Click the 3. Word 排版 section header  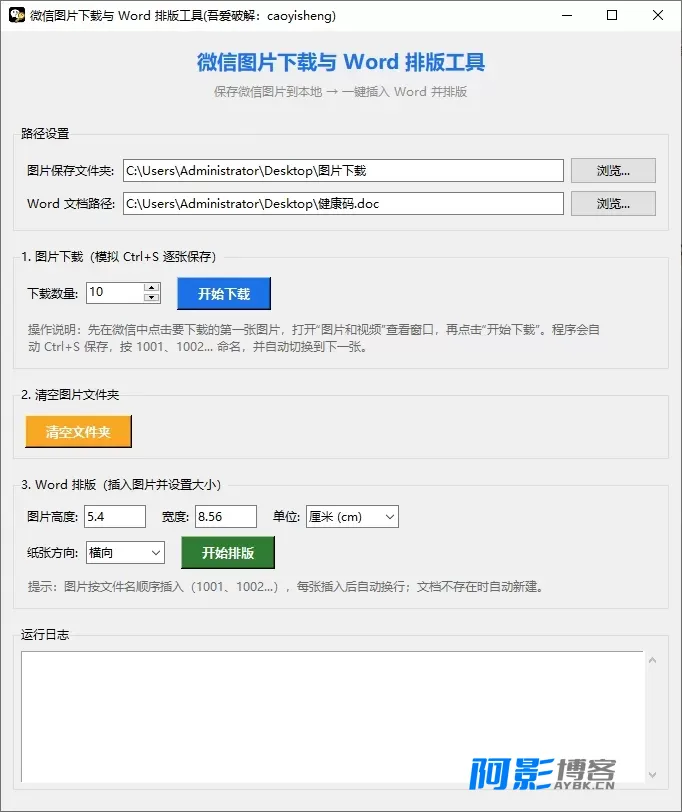click(x=121, y=485)
